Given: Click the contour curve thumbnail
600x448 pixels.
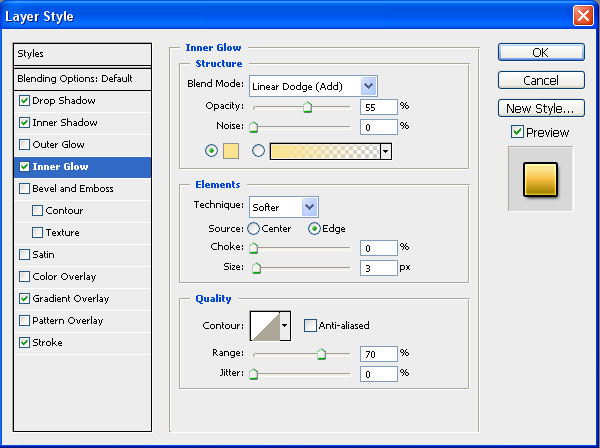Looking at the screenshot, I should pos(265,326).
